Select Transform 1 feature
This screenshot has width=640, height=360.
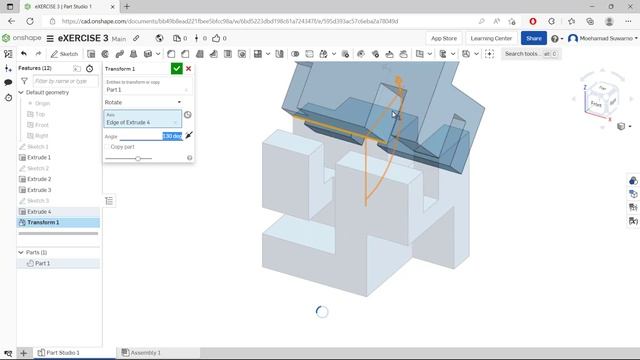[58, 222]
